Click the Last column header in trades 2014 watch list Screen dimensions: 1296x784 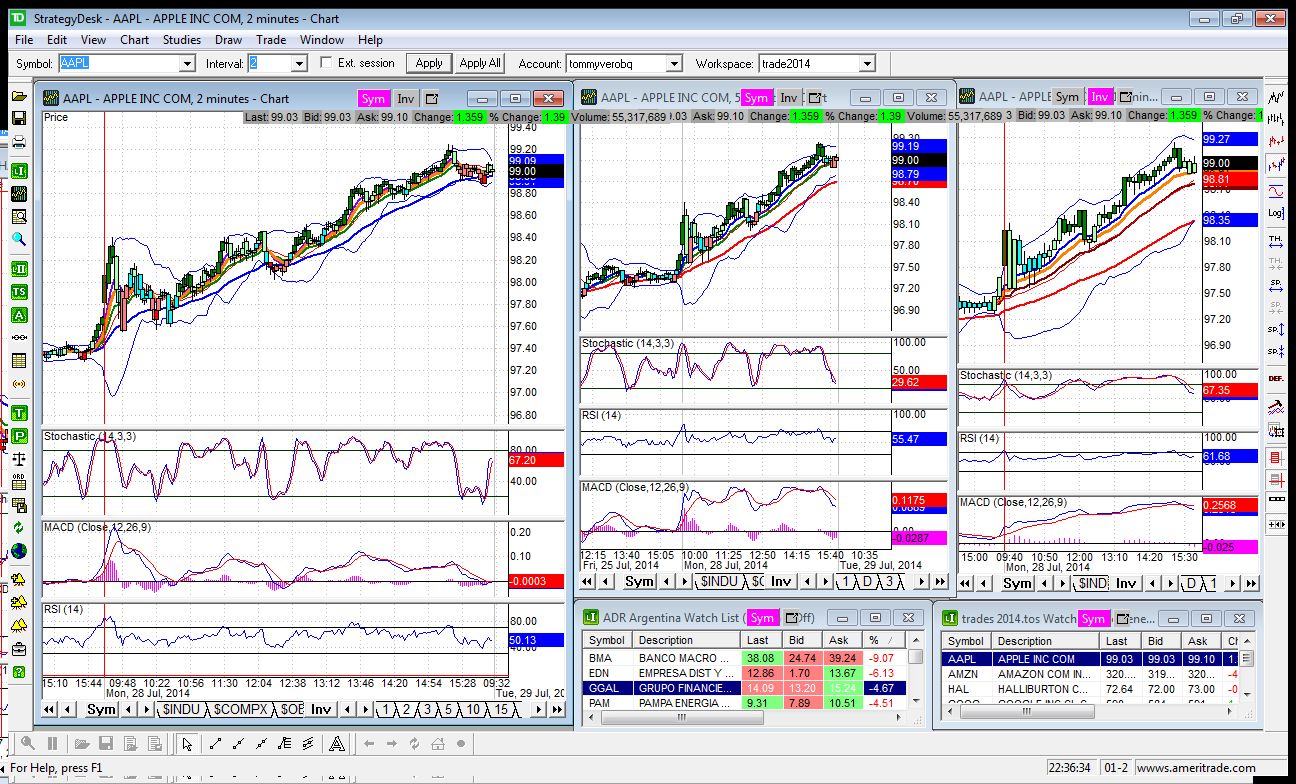[x=1121, y=641]
